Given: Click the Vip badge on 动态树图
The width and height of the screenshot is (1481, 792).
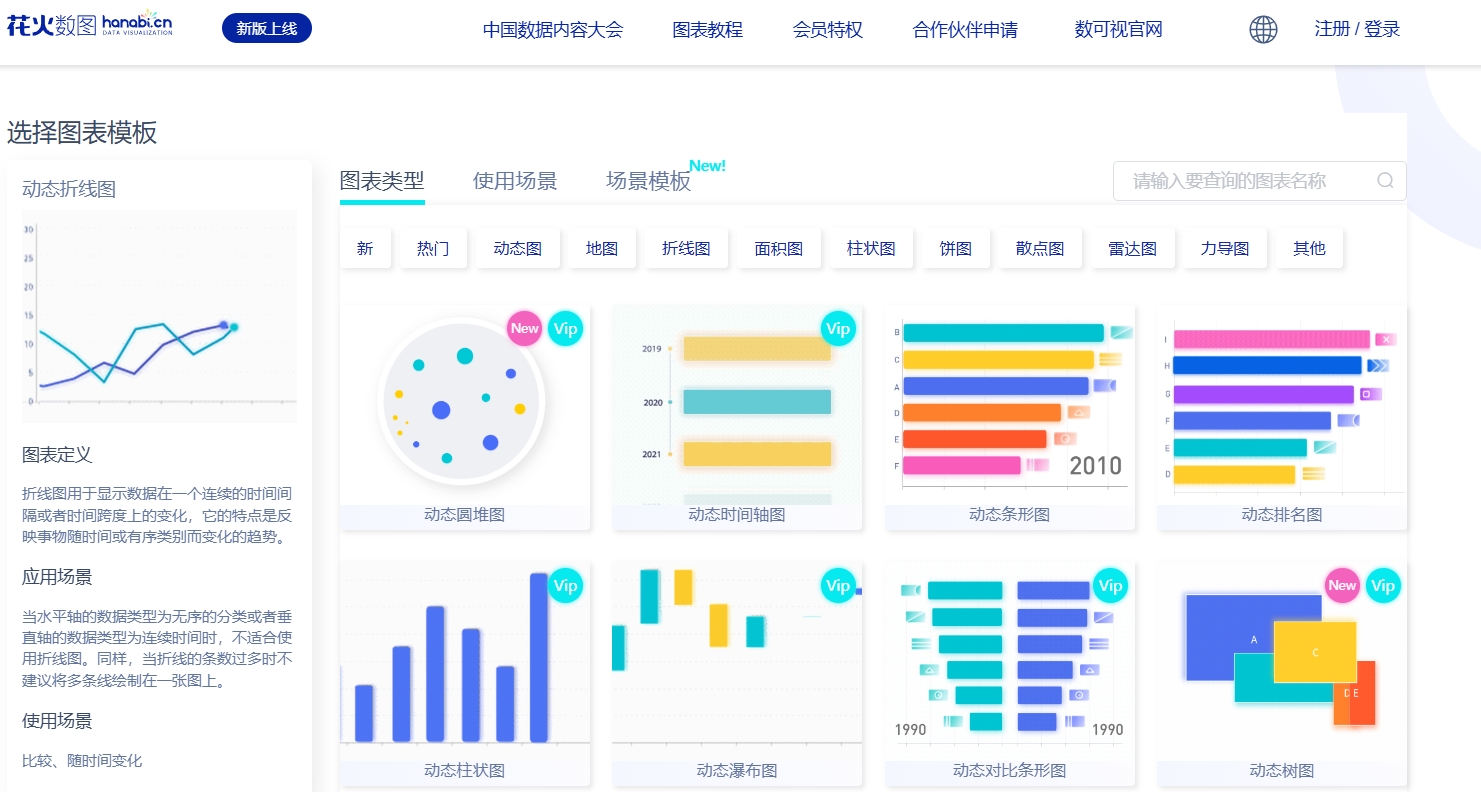Looking at the screenshot, I should 1383,585.
